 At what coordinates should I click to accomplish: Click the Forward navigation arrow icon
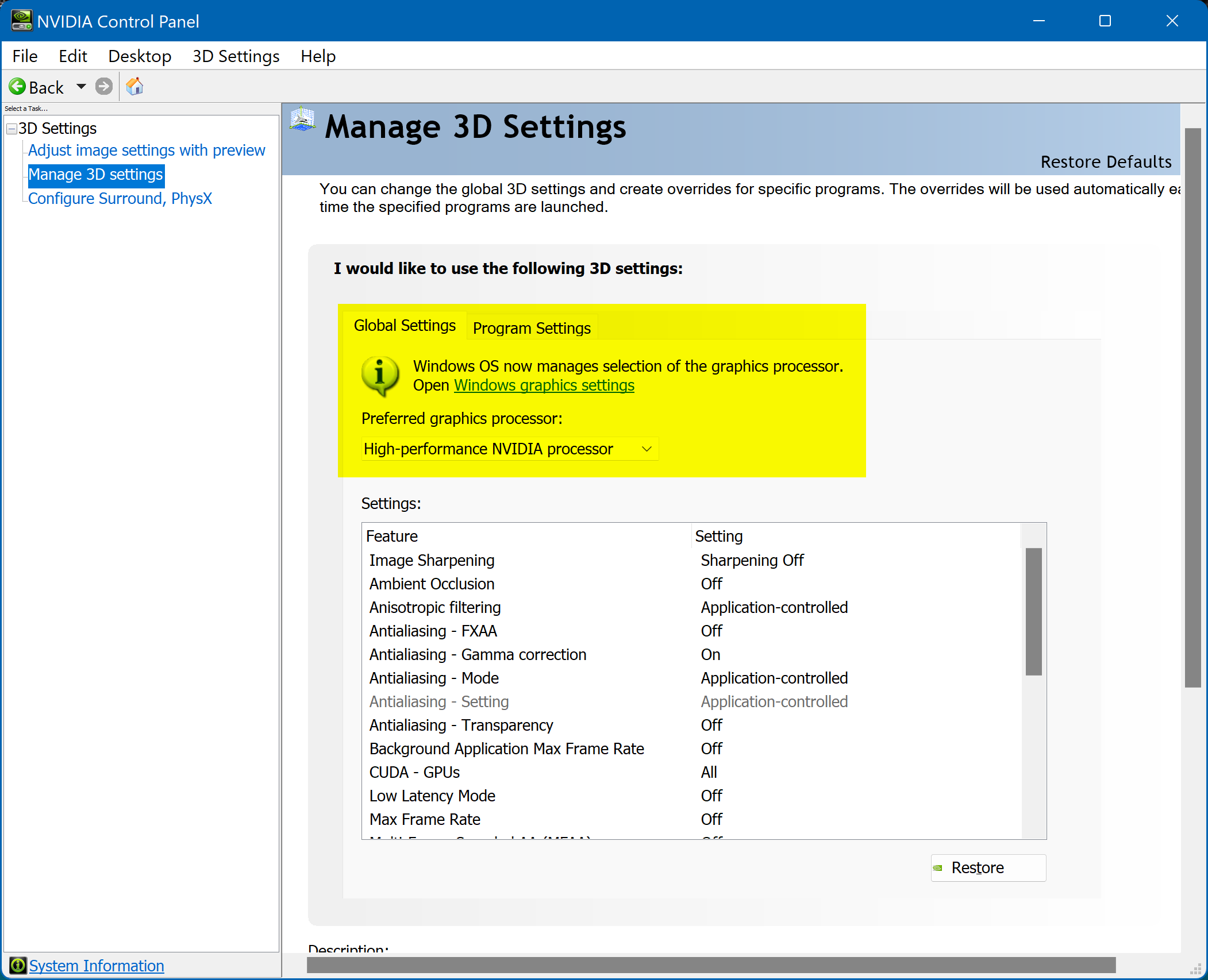click(103, 88)
